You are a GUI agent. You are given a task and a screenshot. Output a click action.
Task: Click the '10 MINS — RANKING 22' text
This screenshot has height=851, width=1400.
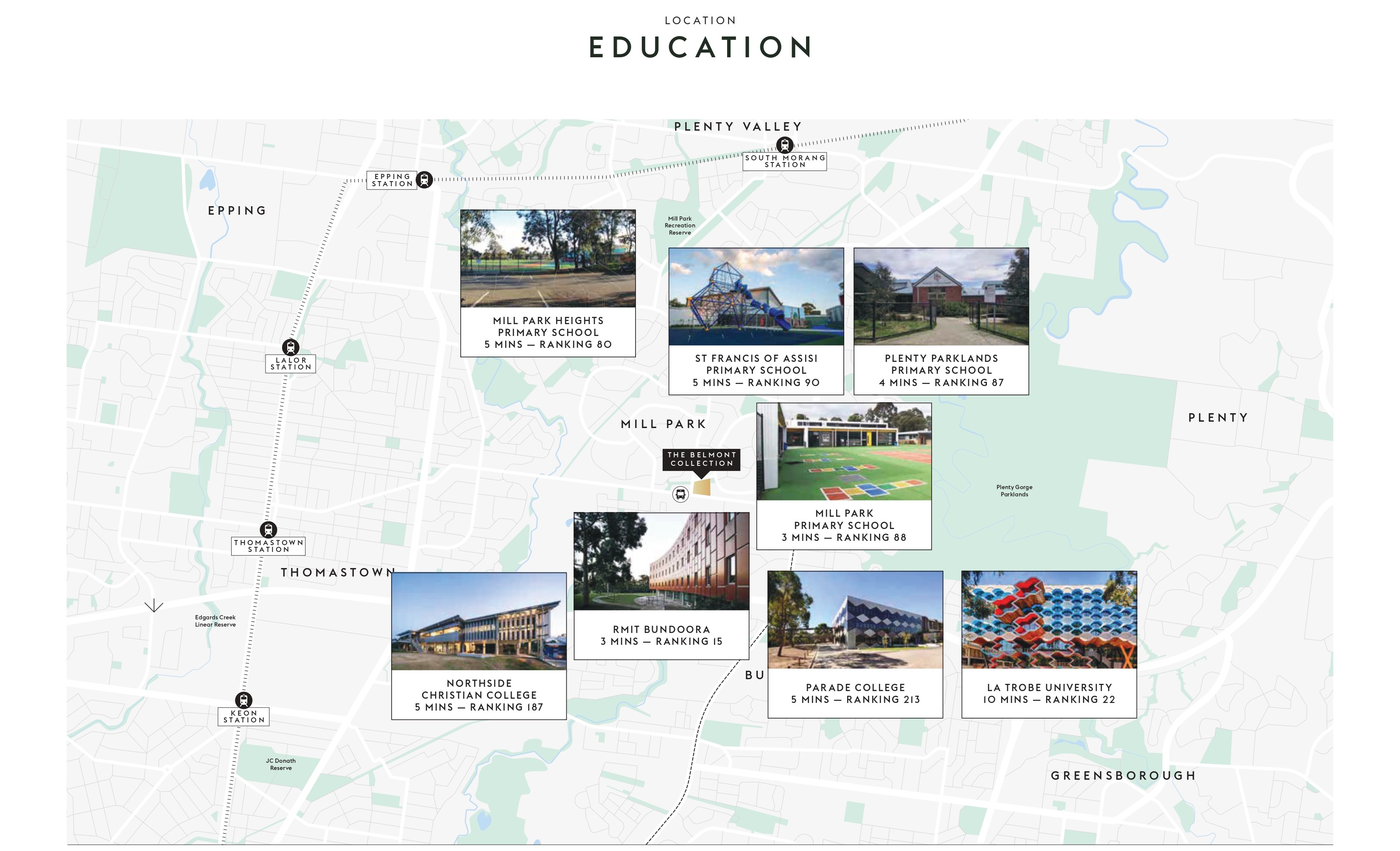[1049, 699]
